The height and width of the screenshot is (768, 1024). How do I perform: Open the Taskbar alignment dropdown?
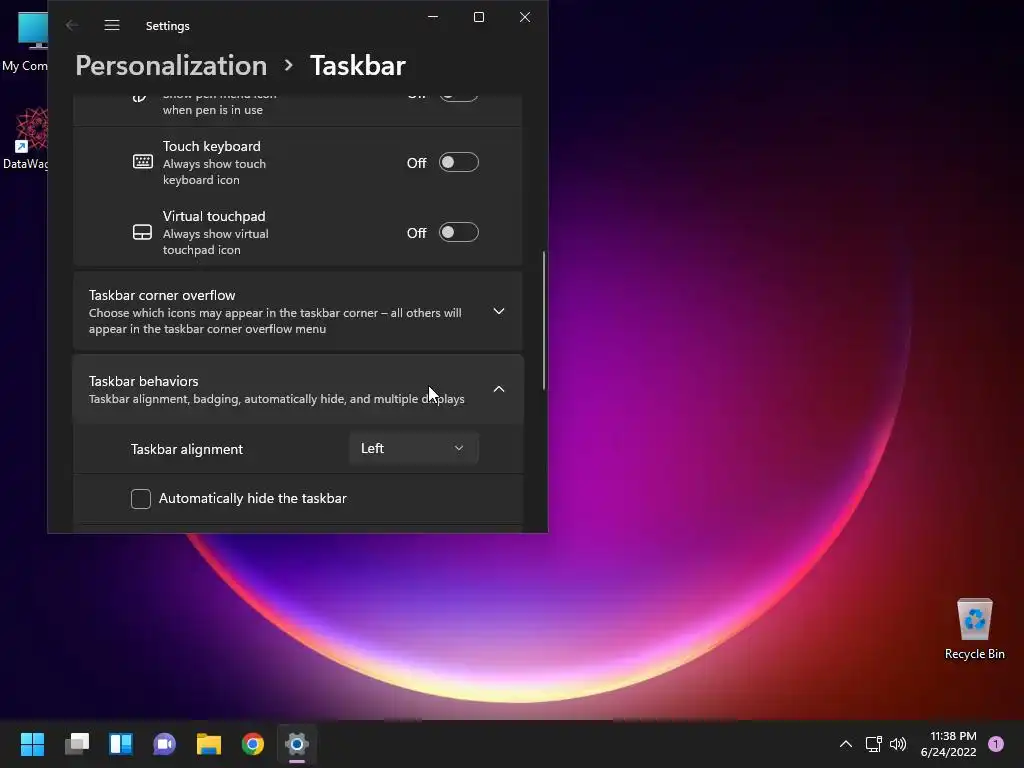tap(413, 449)
